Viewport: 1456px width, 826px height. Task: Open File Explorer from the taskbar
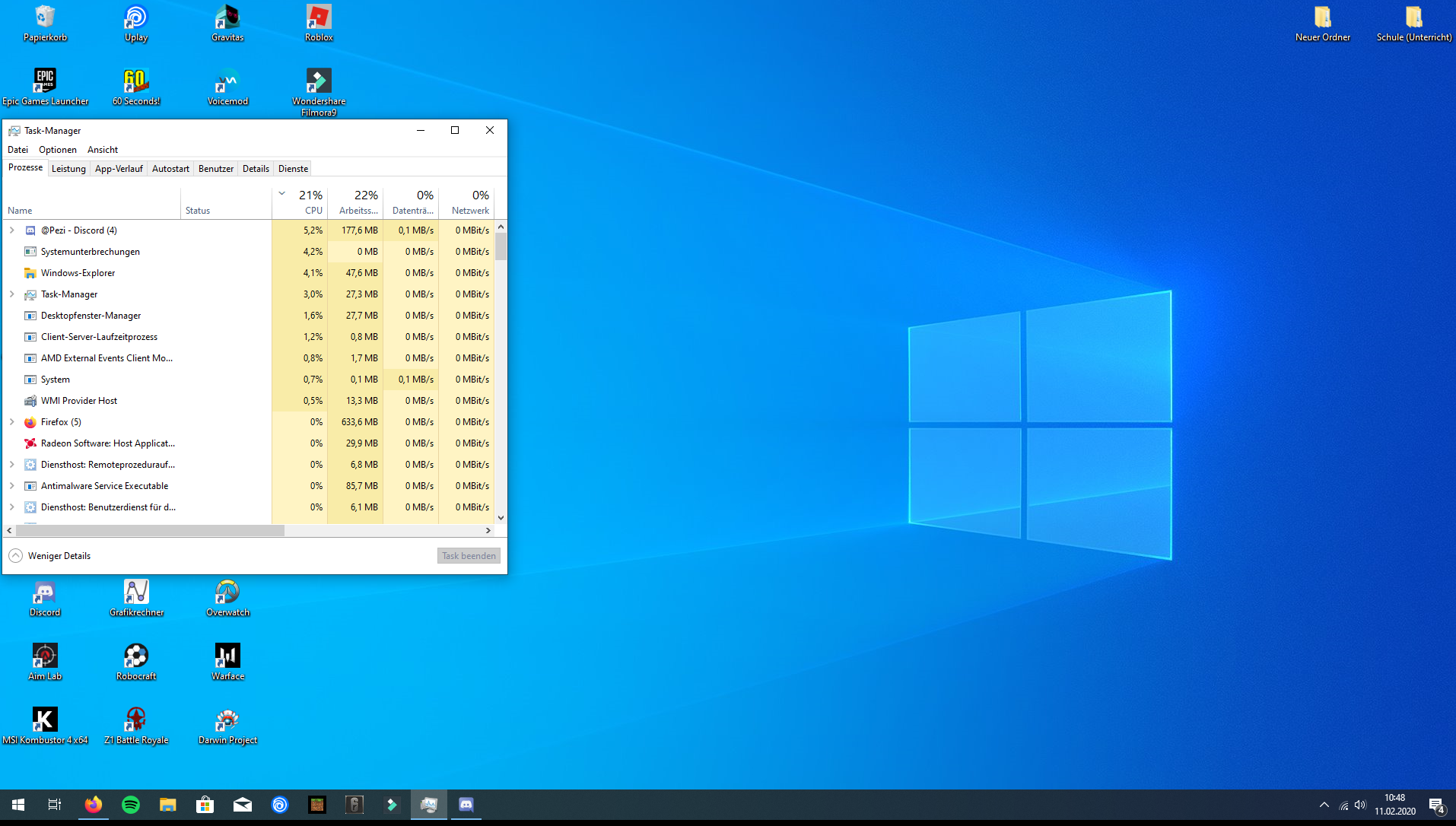tap(168, 805)
